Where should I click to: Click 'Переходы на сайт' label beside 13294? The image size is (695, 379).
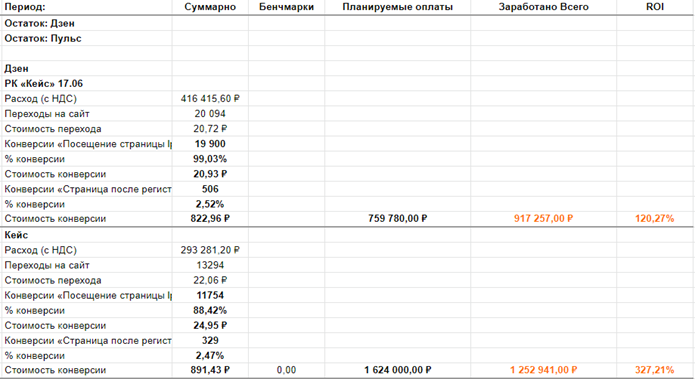click(47, 266)
